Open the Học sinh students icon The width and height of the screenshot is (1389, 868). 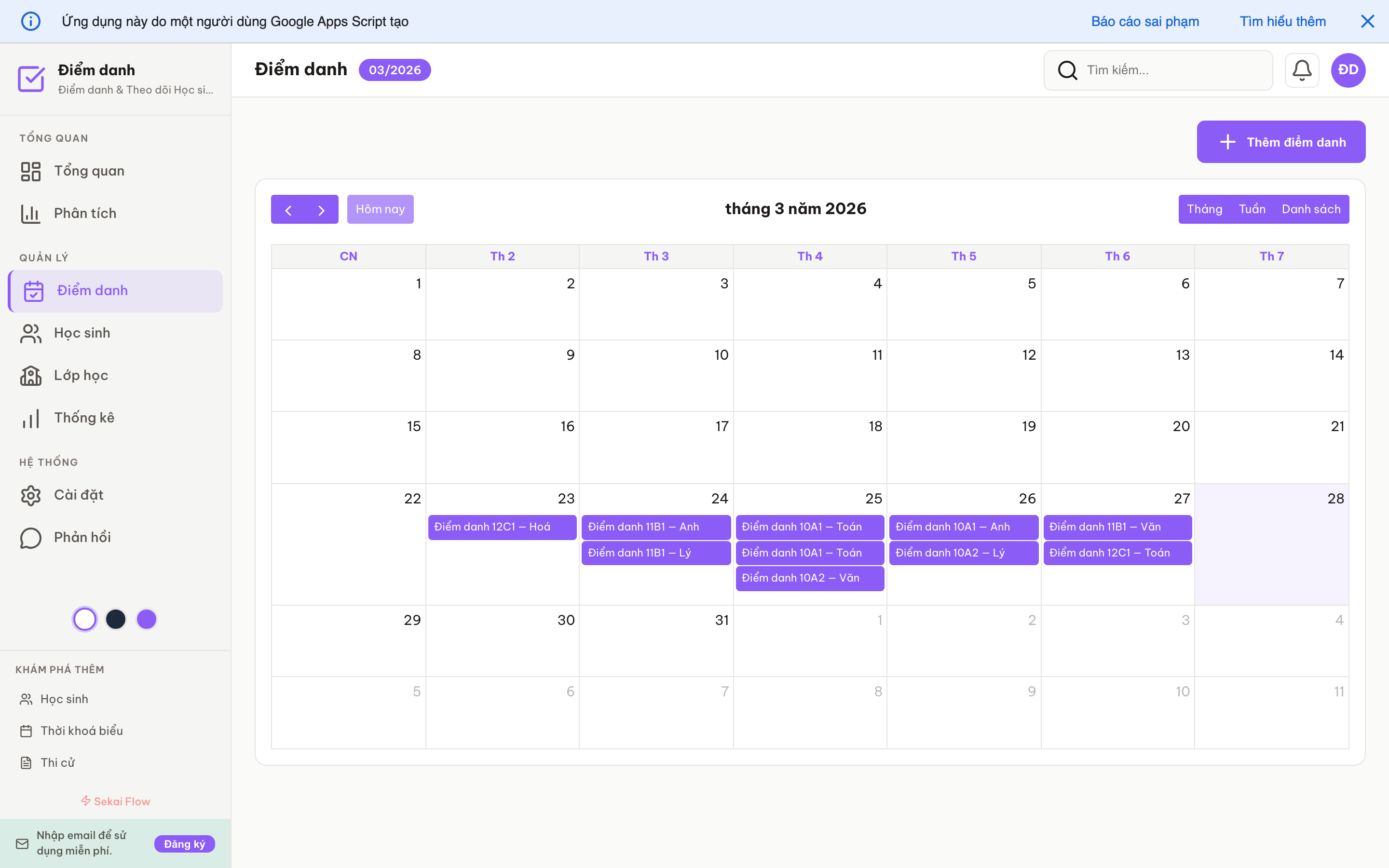(x=30, y=333)
